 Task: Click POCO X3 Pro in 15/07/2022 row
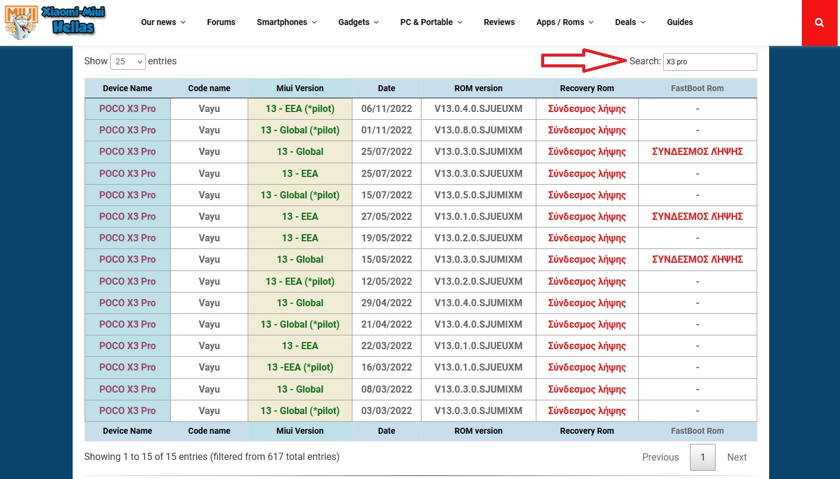(x=128, y=195)
